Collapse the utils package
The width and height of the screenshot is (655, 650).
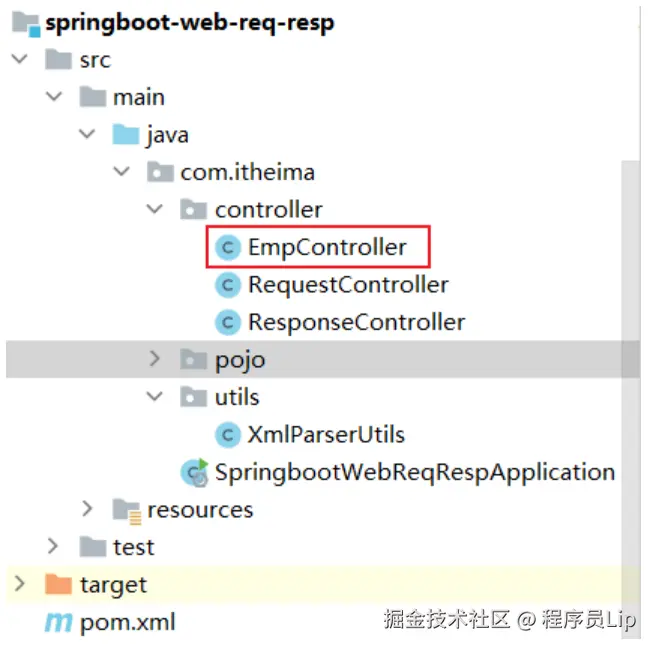155,397
